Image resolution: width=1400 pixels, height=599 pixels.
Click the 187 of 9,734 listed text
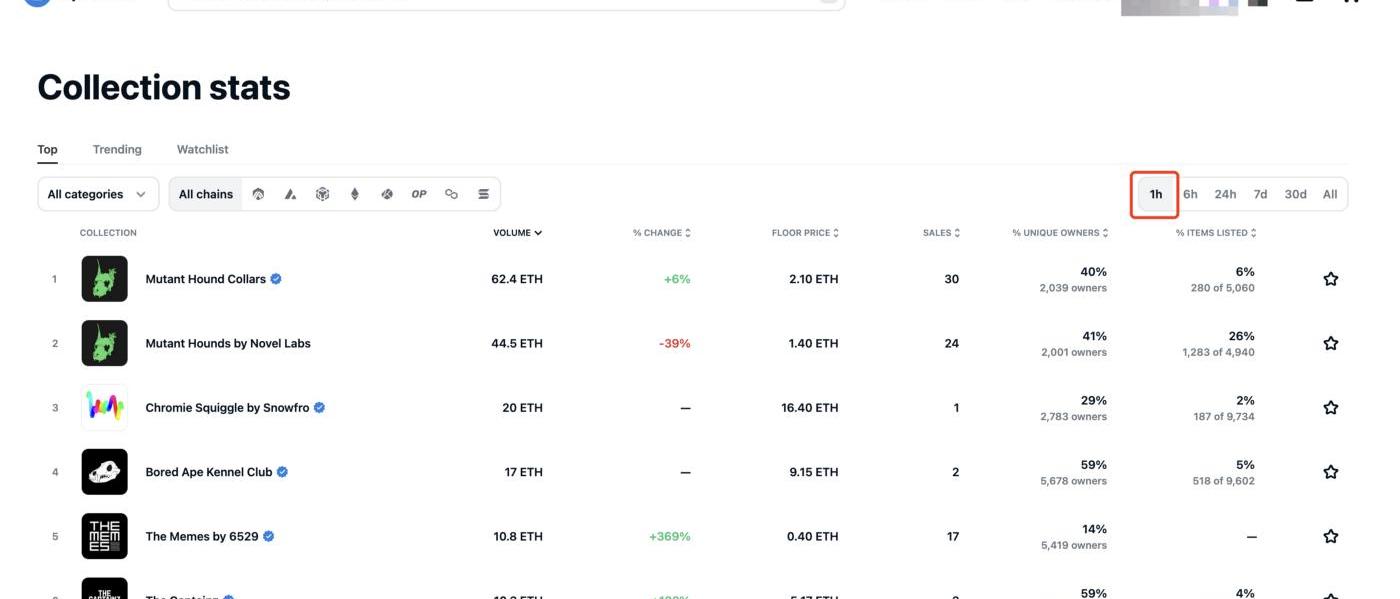(x=1224, y=416)
